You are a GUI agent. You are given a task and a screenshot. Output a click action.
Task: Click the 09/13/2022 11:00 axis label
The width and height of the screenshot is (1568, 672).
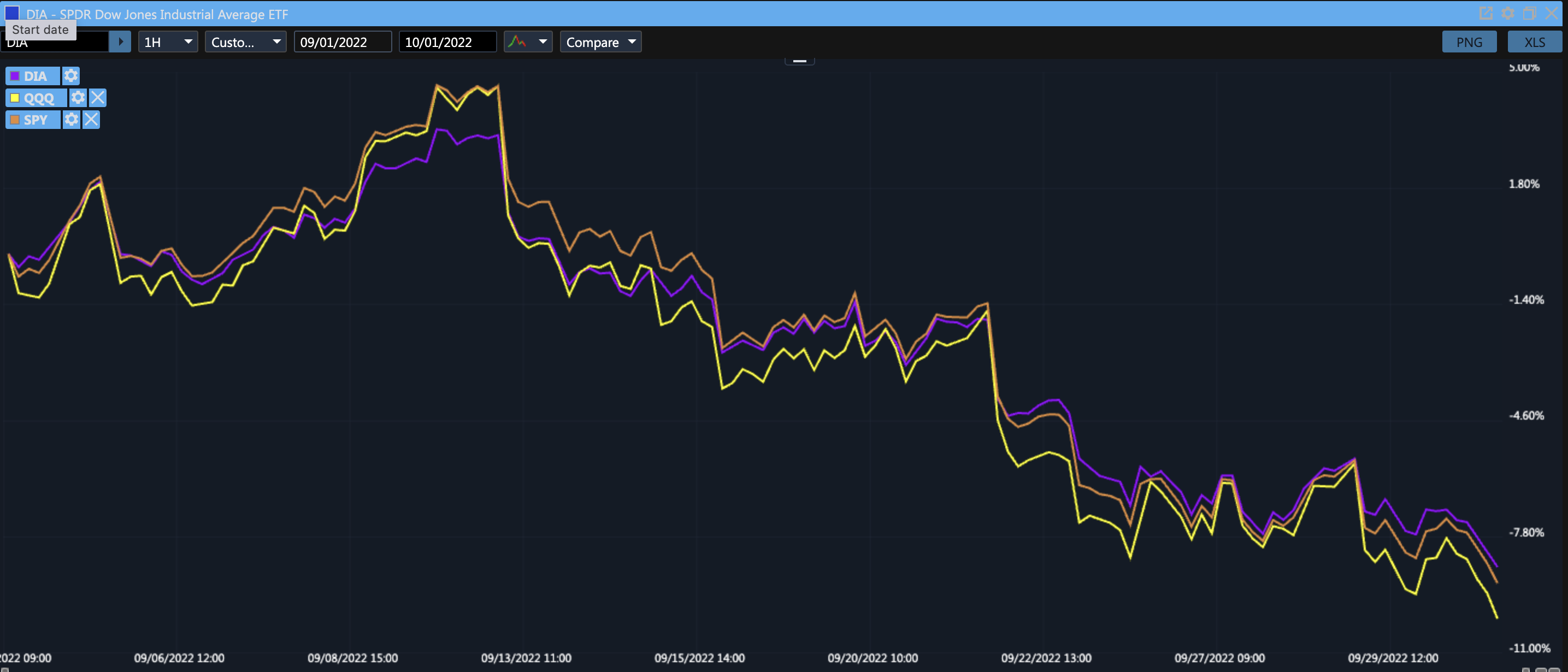[526, 658]
